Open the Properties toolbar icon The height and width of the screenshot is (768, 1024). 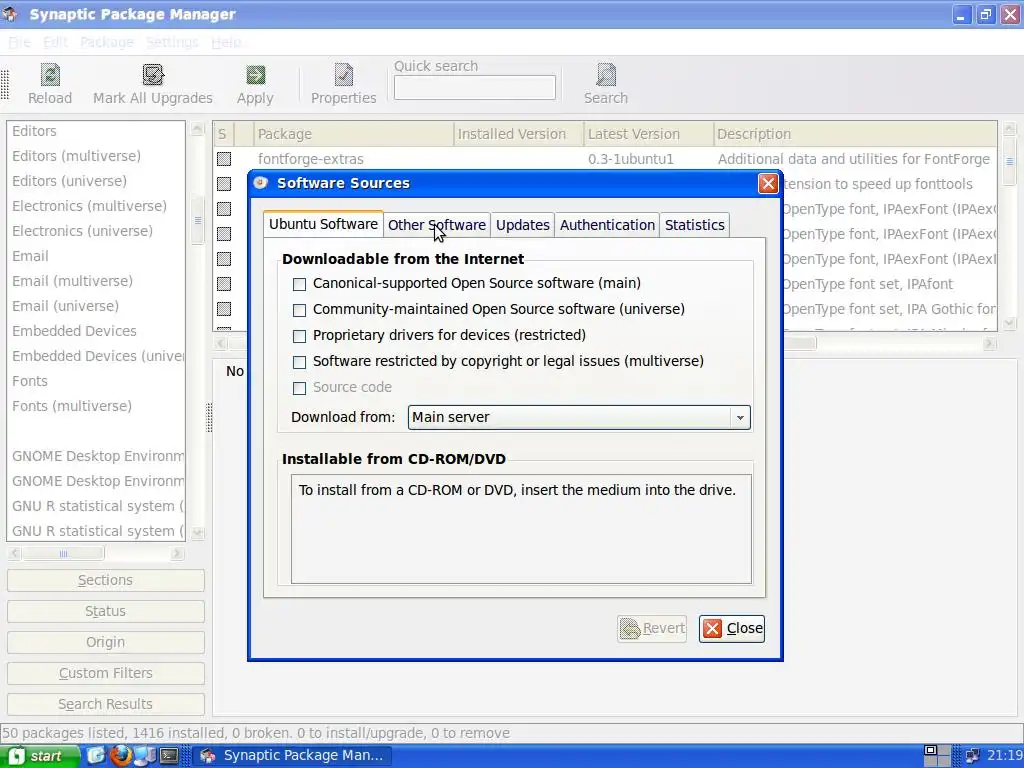coord(344,75)
